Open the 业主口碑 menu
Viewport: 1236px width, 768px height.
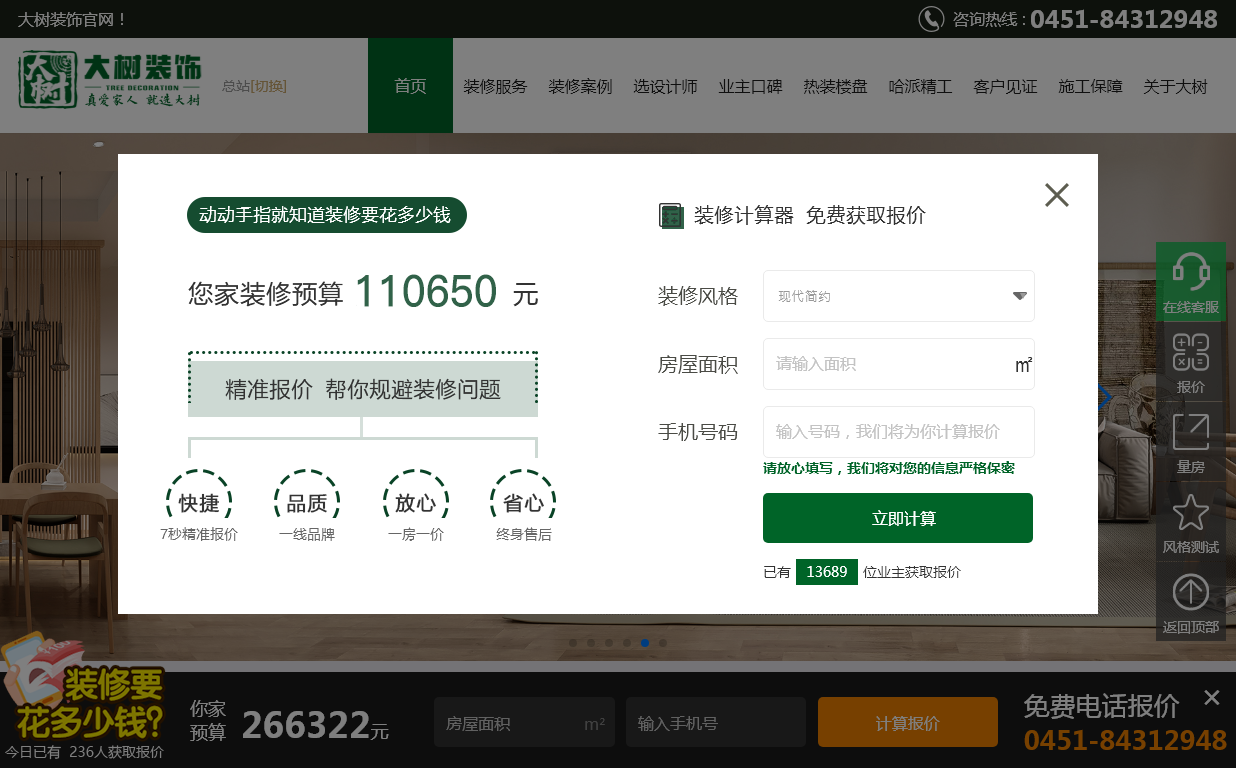[x=750, y=87]
